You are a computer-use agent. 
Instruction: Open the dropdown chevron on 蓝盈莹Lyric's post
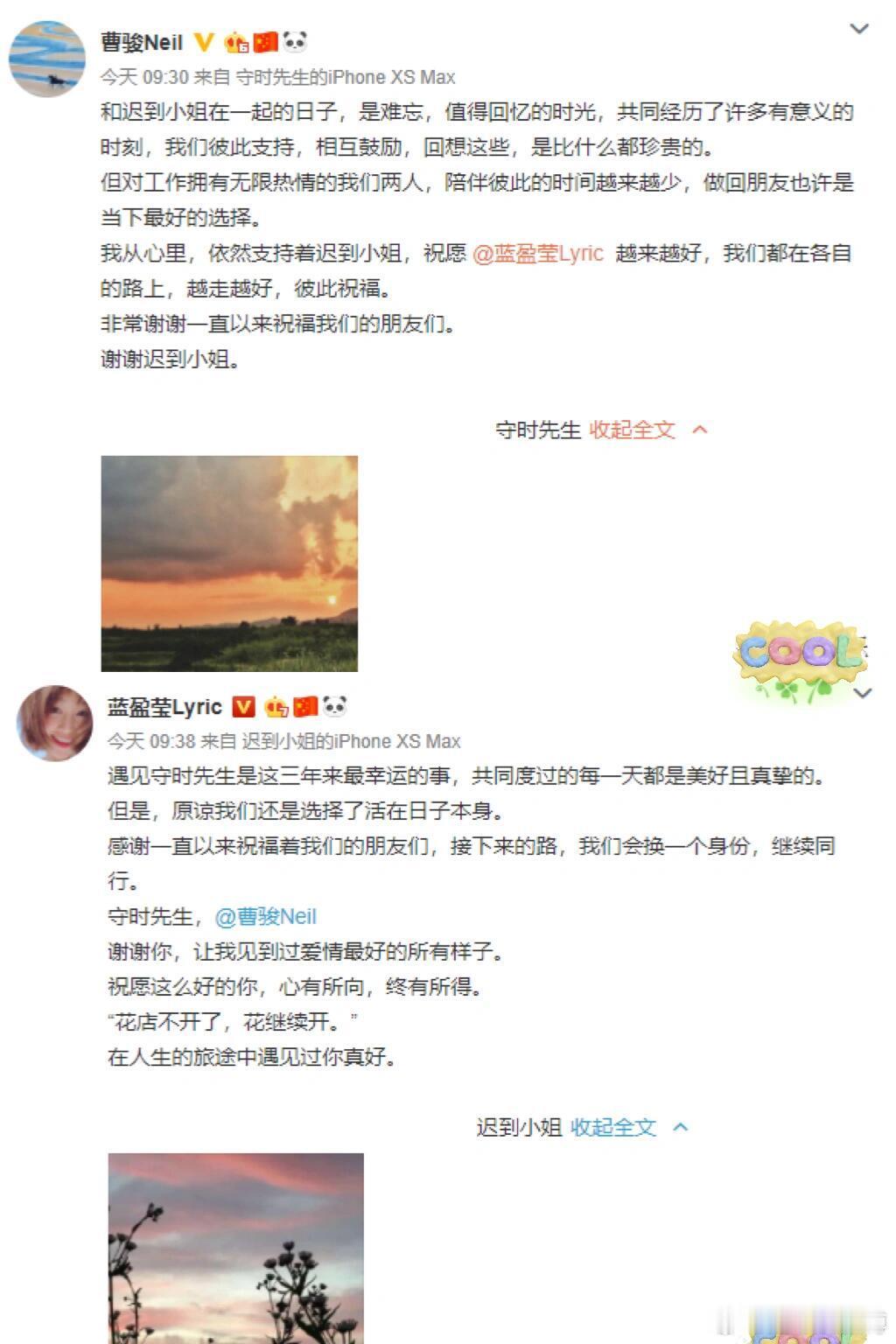coord(864,693)
